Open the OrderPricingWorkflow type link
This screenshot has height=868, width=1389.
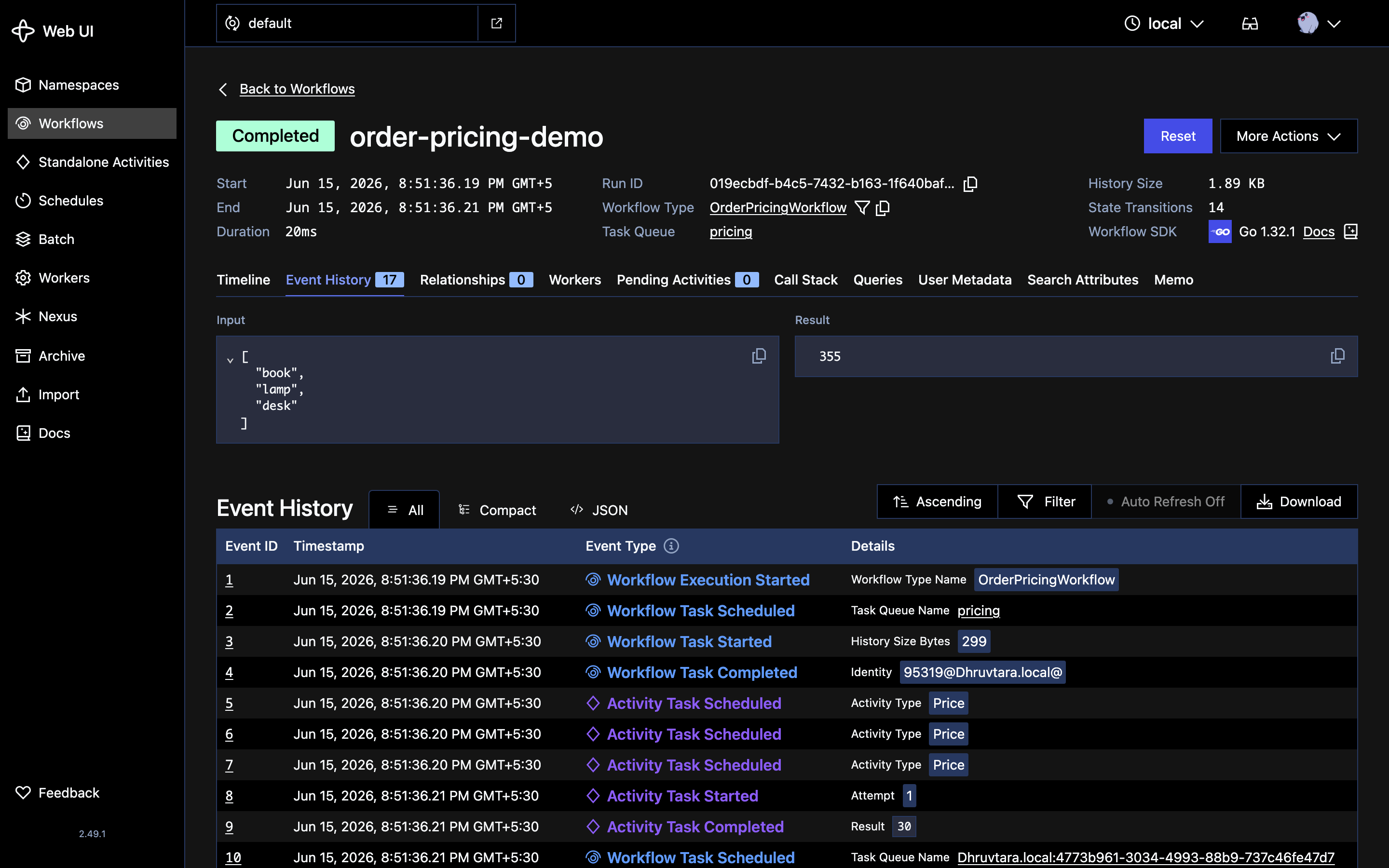coord(778,207)
